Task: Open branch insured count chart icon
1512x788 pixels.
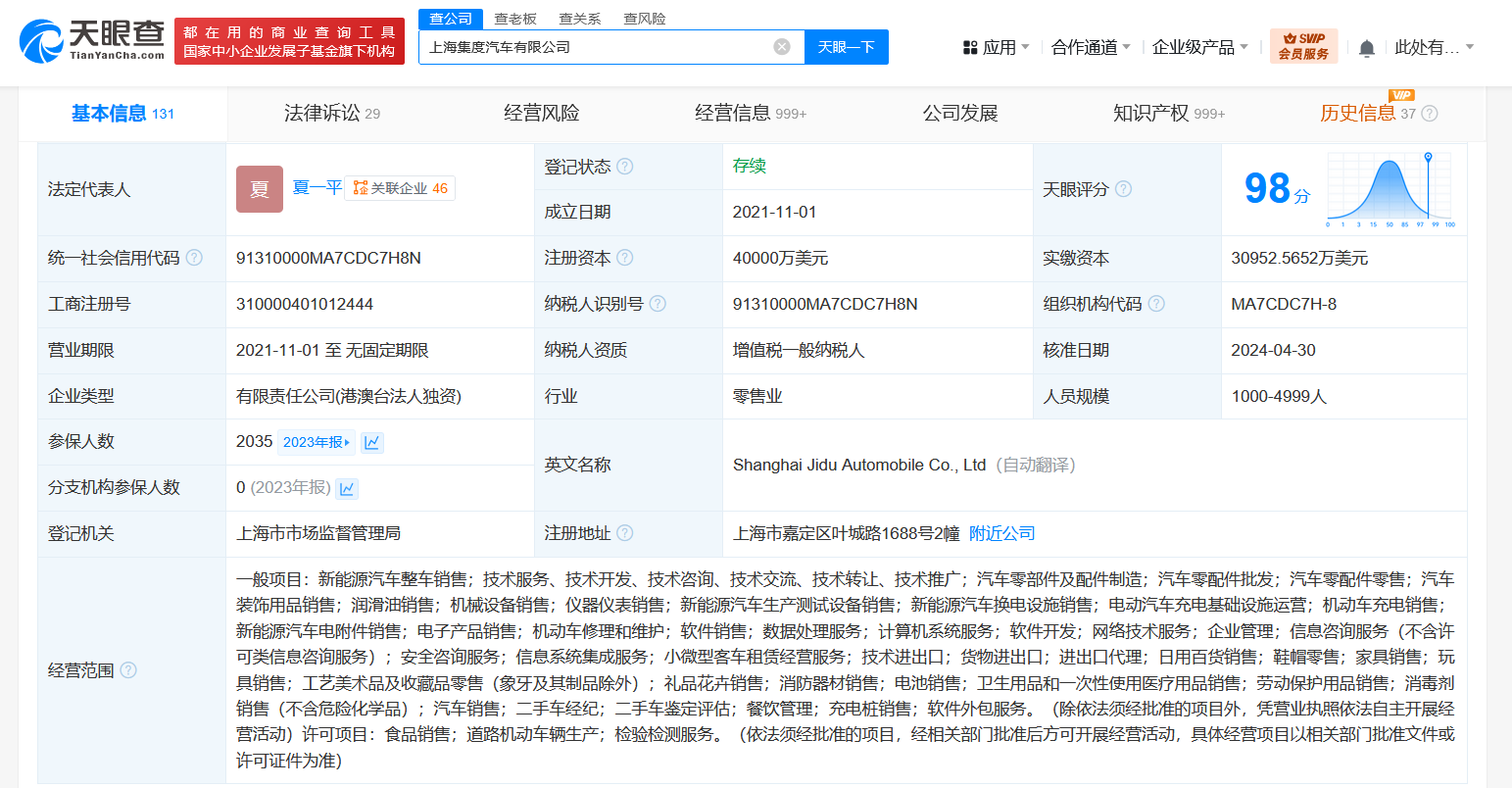Action: 347,488
